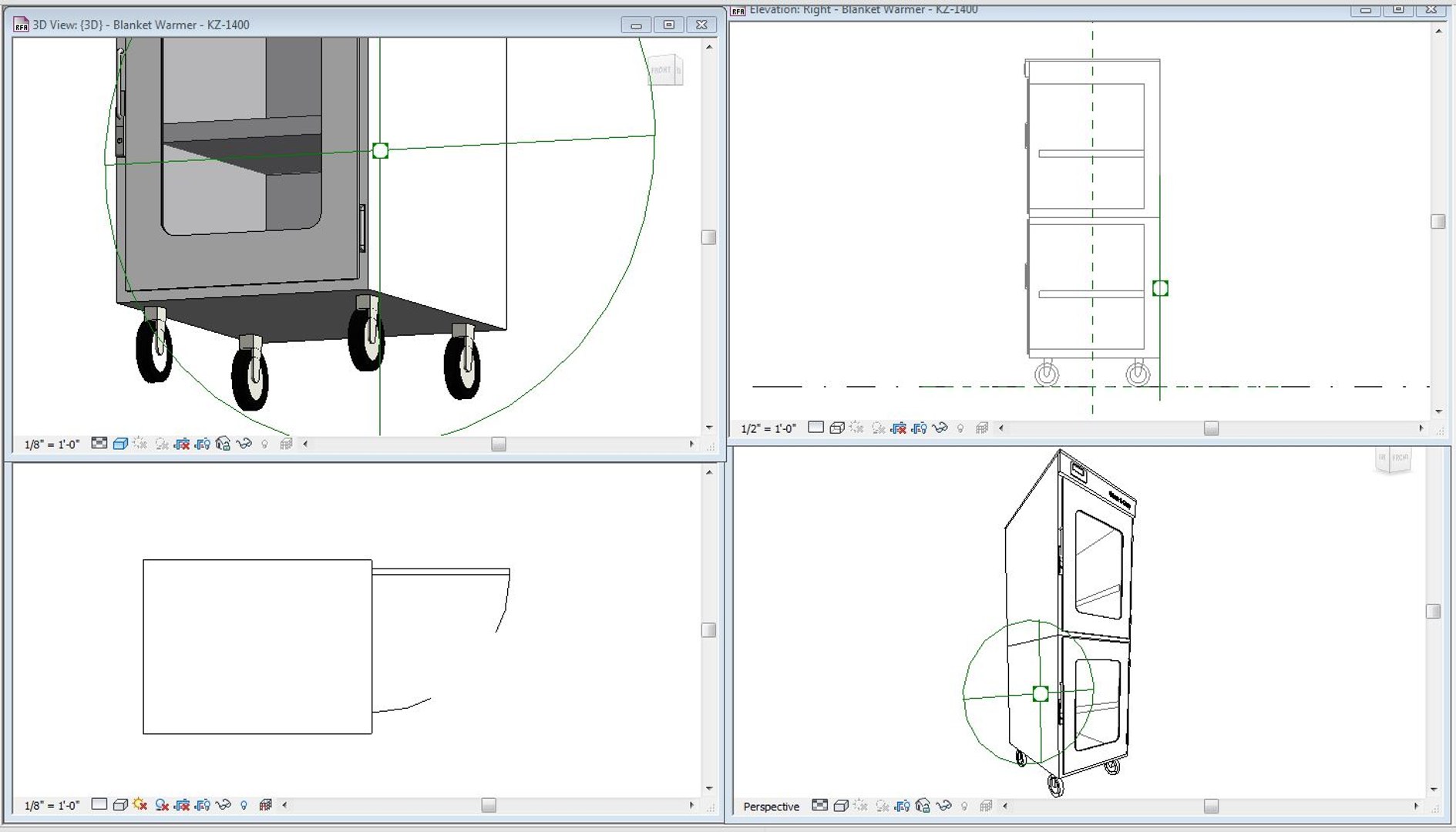
Task: Show crop region in Elevation Right window
Action: pos(919,428)
